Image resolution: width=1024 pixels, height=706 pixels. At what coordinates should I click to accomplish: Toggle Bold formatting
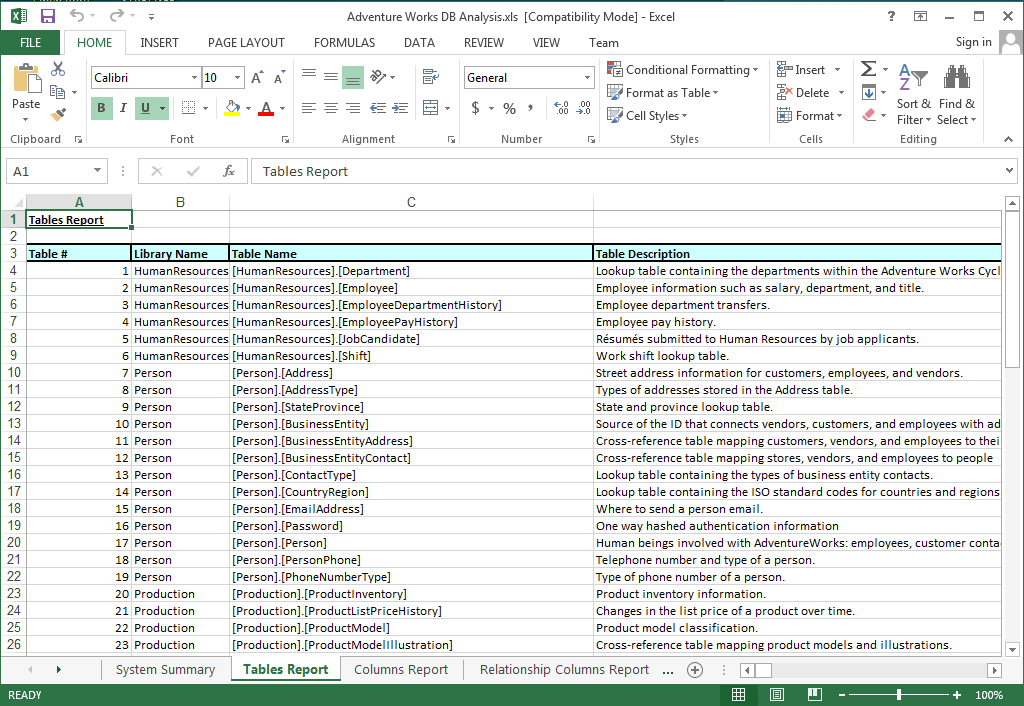click(x=101, y=108)
